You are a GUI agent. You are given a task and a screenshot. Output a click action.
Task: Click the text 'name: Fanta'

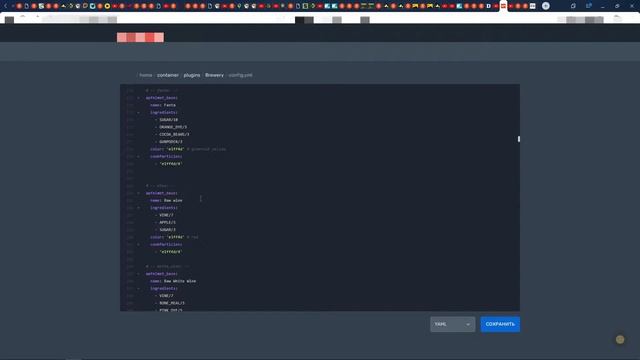tap(163, 105)
